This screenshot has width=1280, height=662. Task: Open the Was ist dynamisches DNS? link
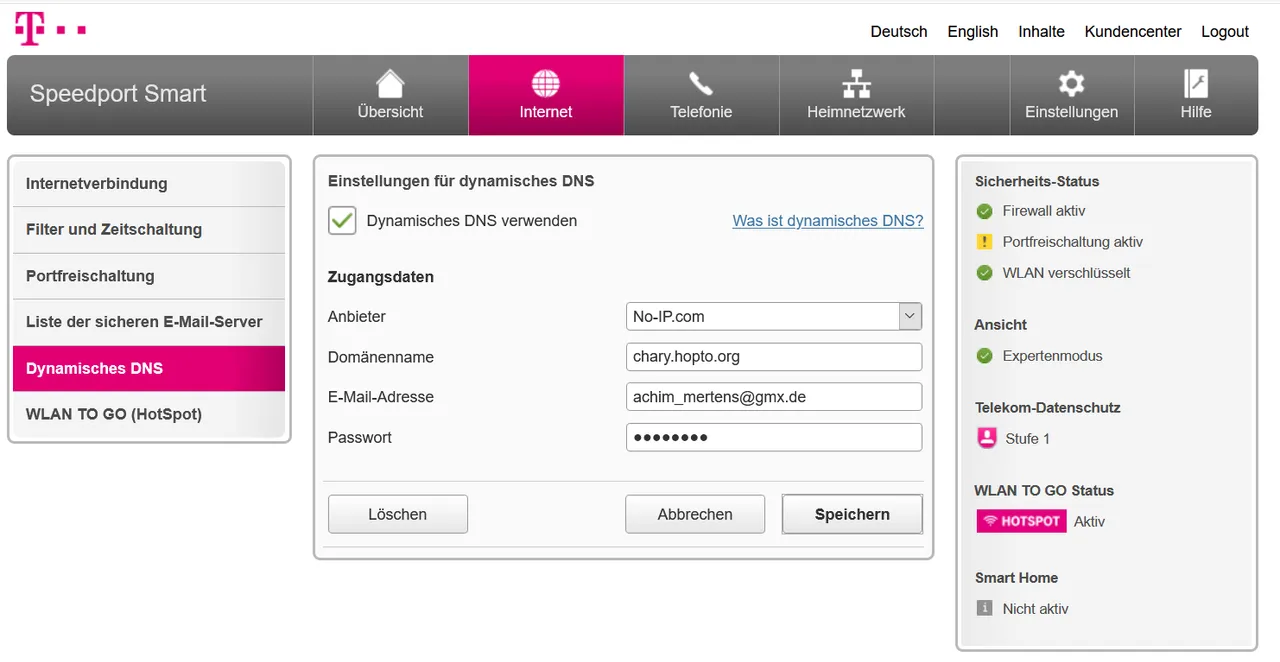828,221
